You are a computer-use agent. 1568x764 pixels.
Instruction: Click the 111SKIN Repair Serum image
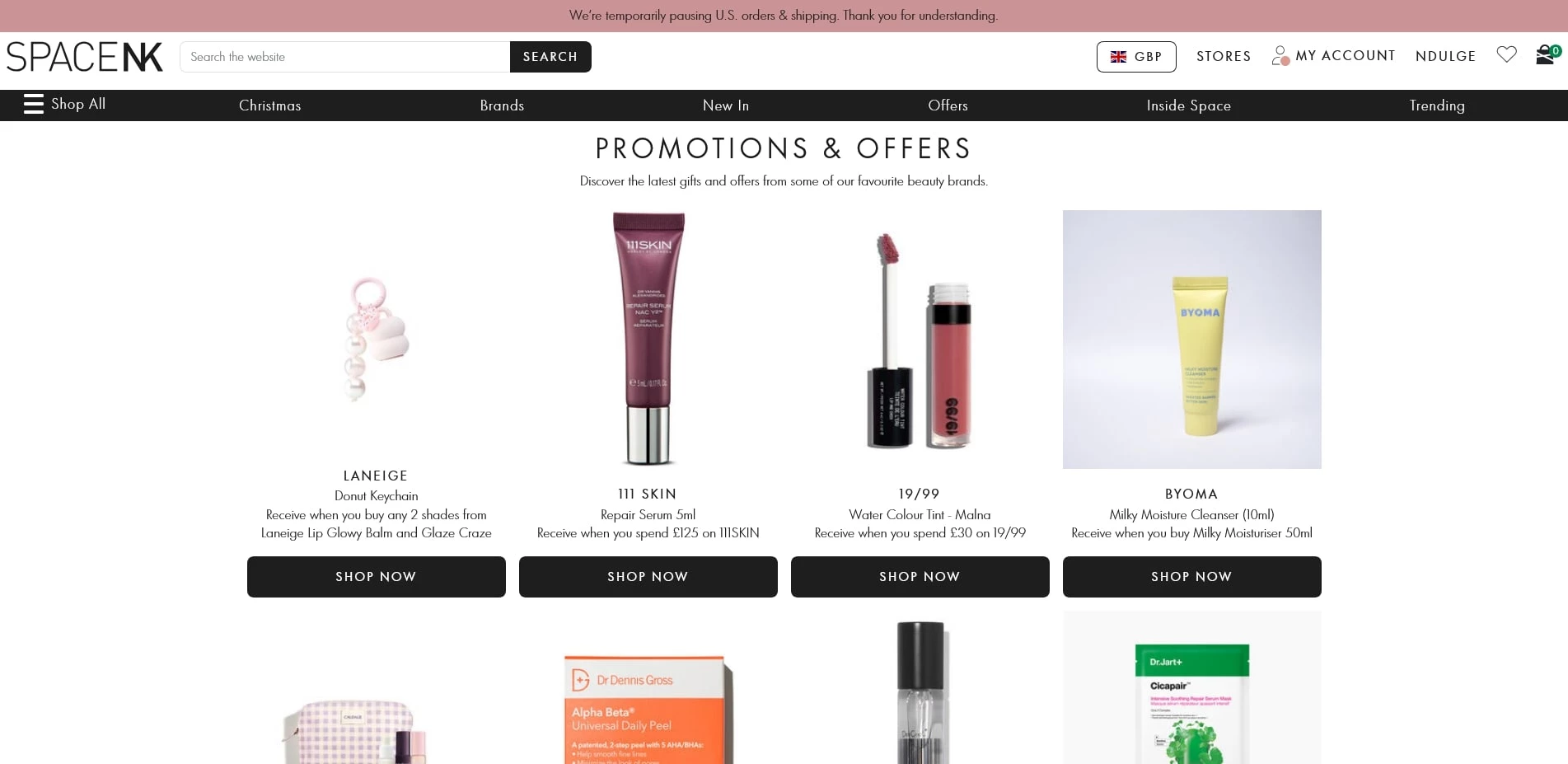648,339
